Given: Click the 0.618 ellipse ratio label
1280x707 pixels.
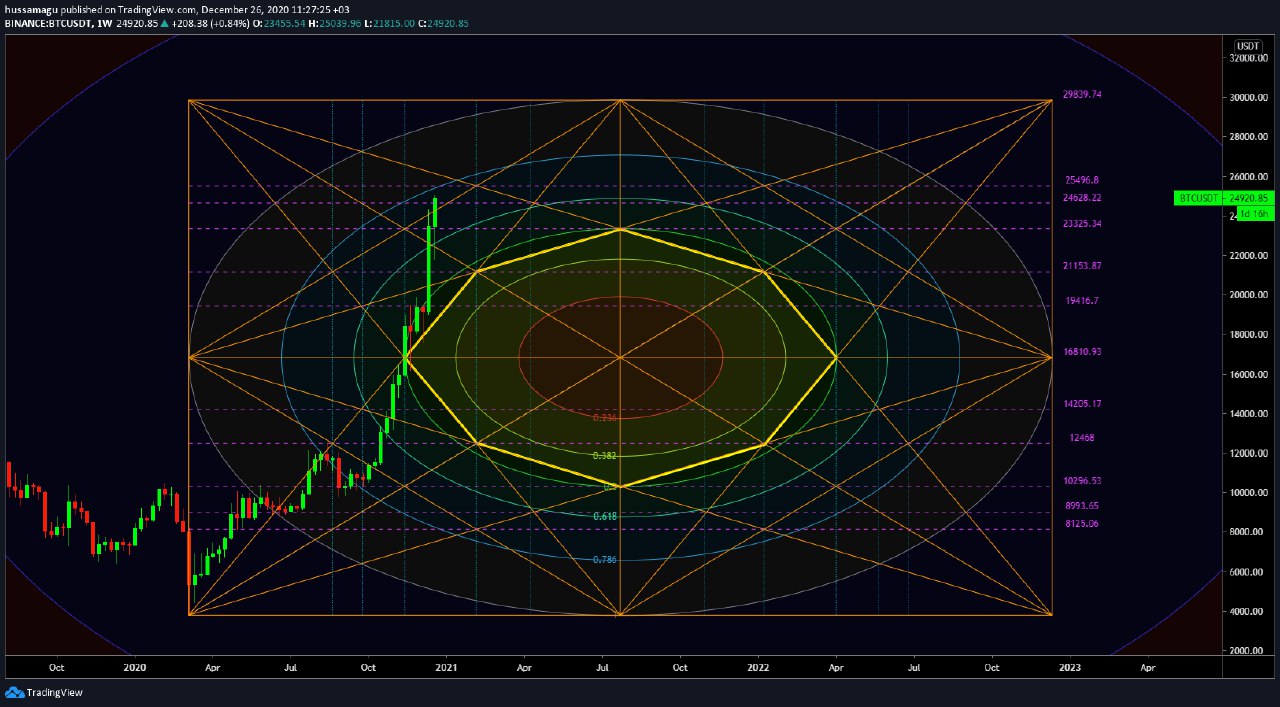Looking at the screenshot, I should pos(604,516).
